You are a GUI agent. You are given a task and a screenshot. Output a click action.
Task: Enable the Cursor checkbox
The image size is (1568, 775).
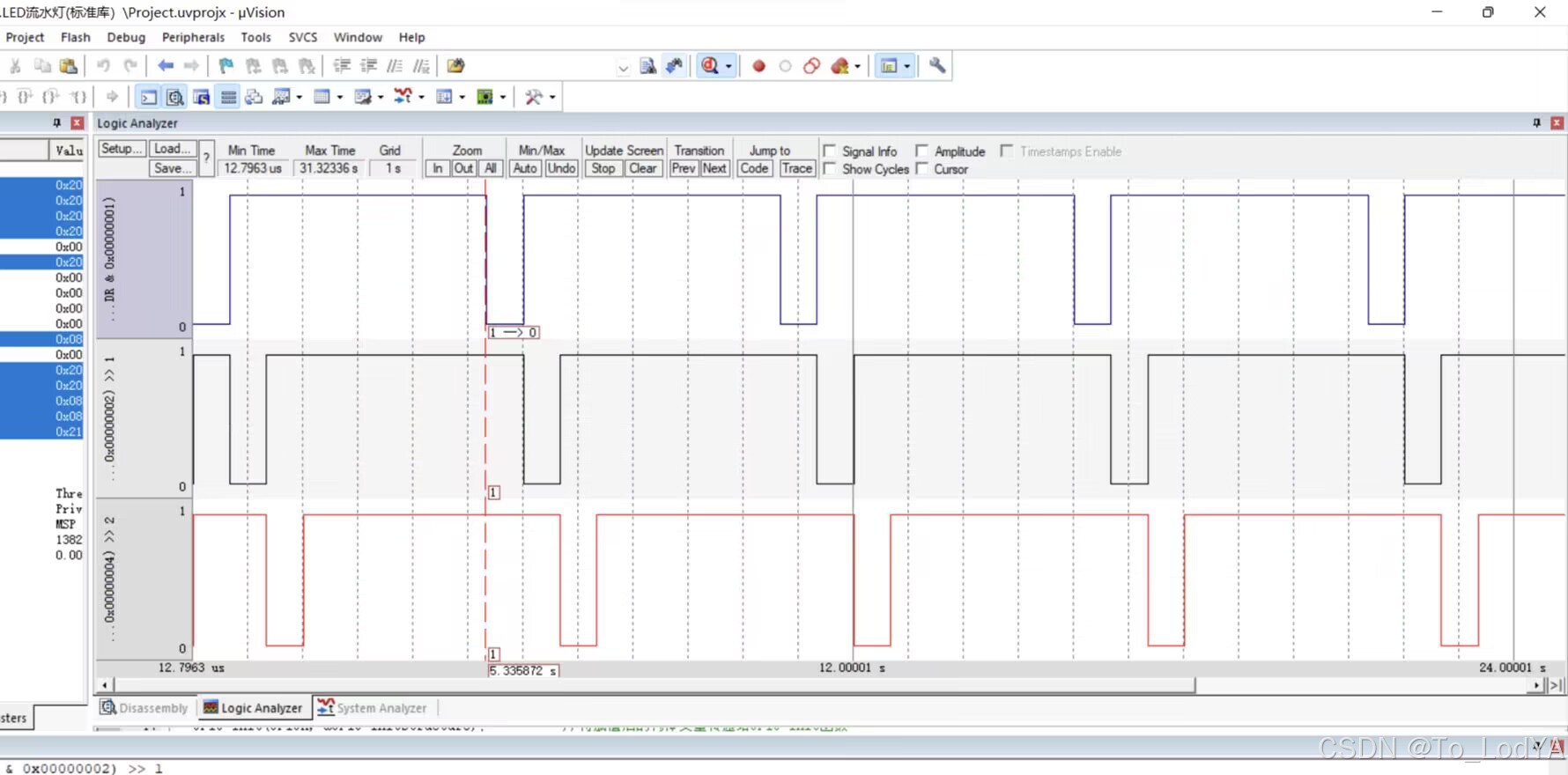(x=922, y=168)
